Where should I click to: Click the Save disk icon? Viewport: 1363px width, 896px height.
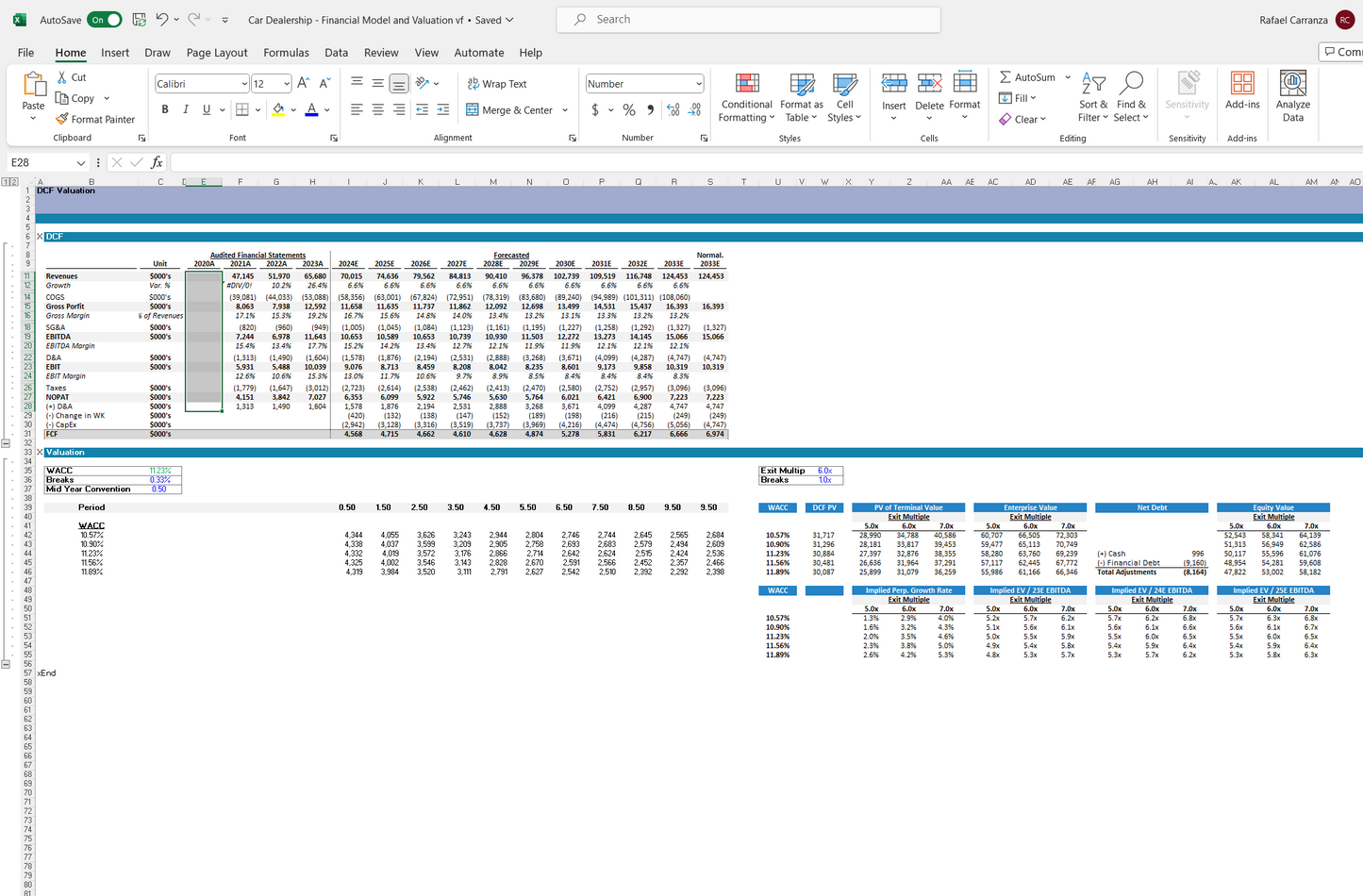[139, 20]
